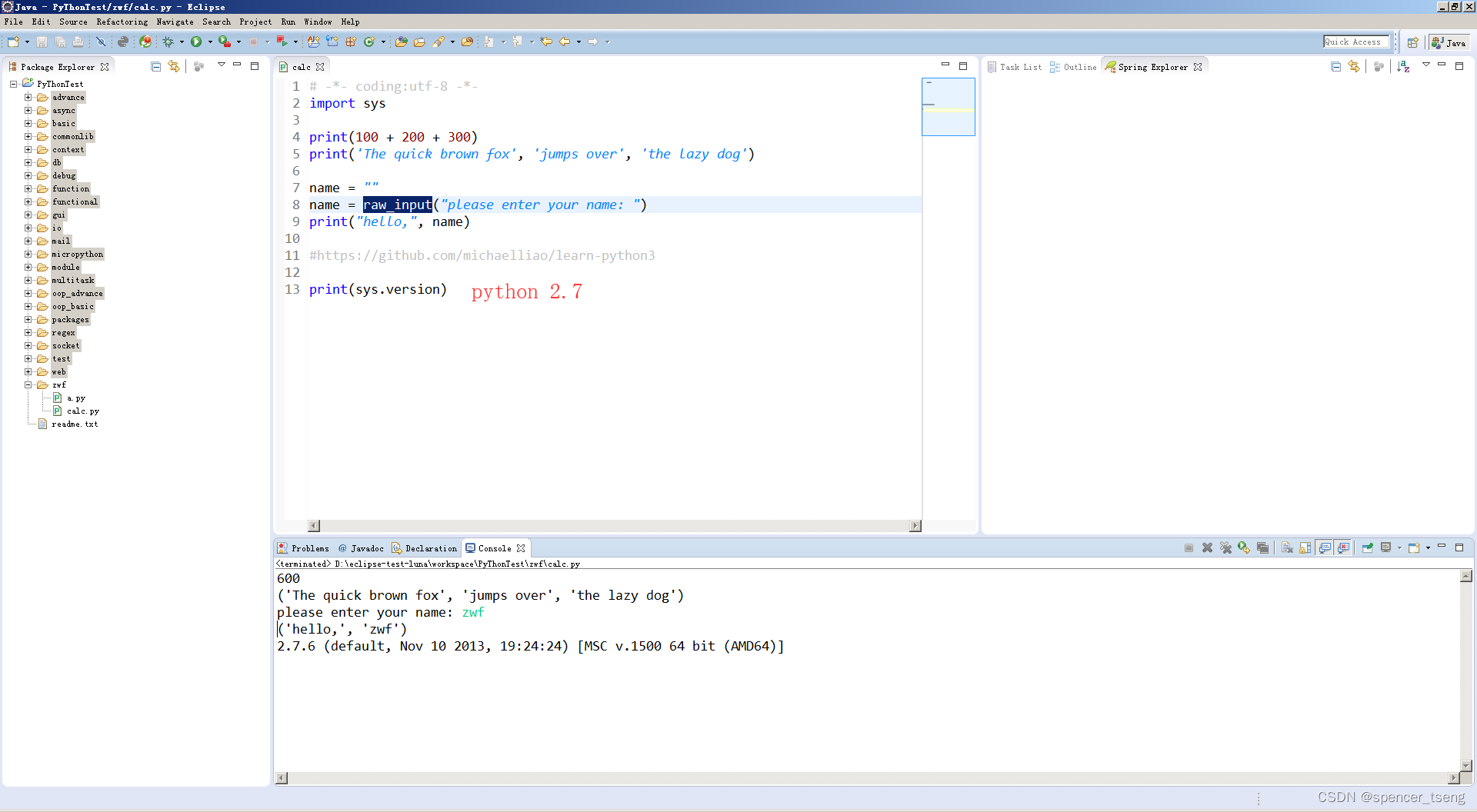Open the Navigate menu
Viewport: 1477px width, 812px height.
[x=175, y=22]
